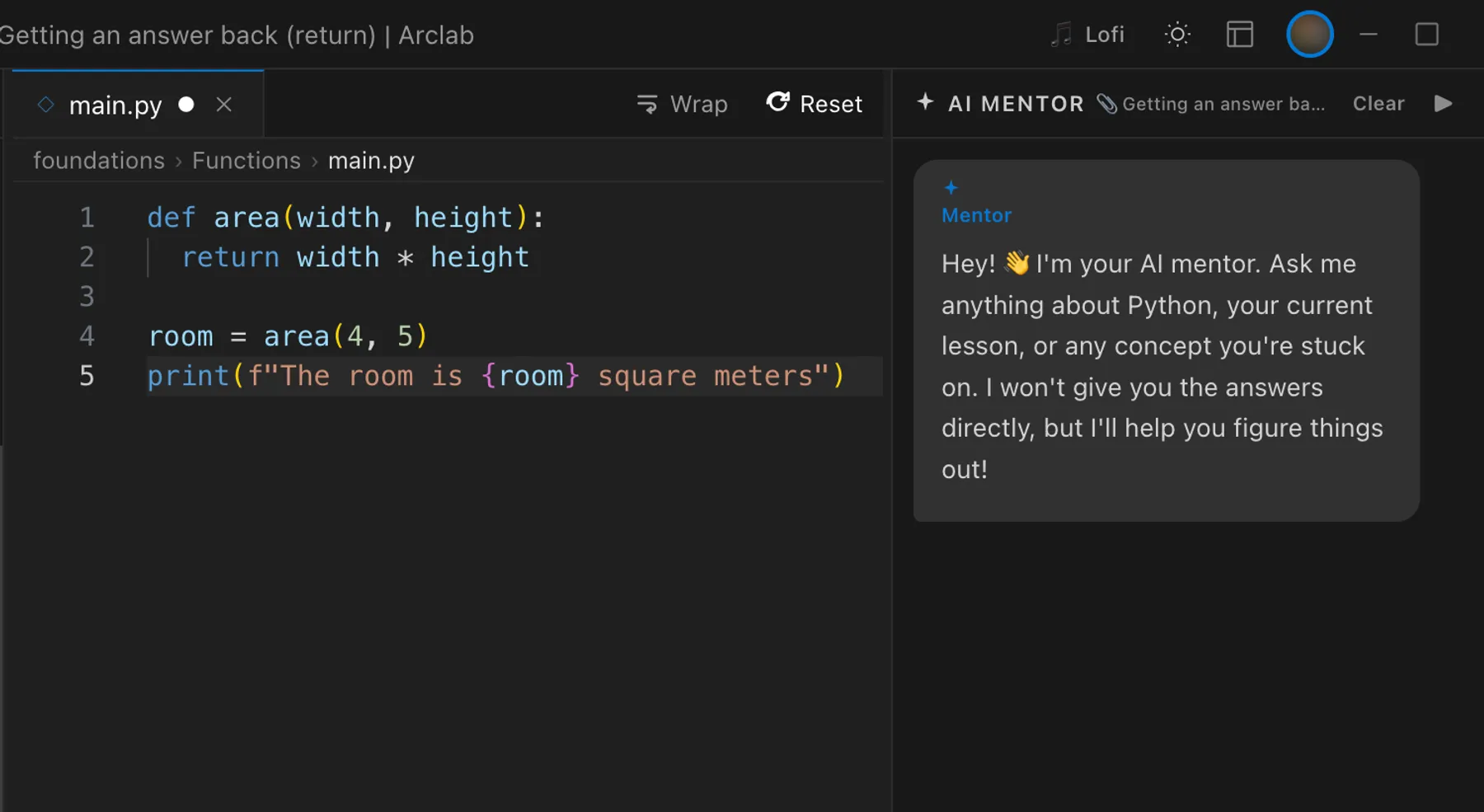Screen dimensions: 1484x812
Task: Open the attached lesson 'Getting an answer ba...'
Action: coord(1212,104)
